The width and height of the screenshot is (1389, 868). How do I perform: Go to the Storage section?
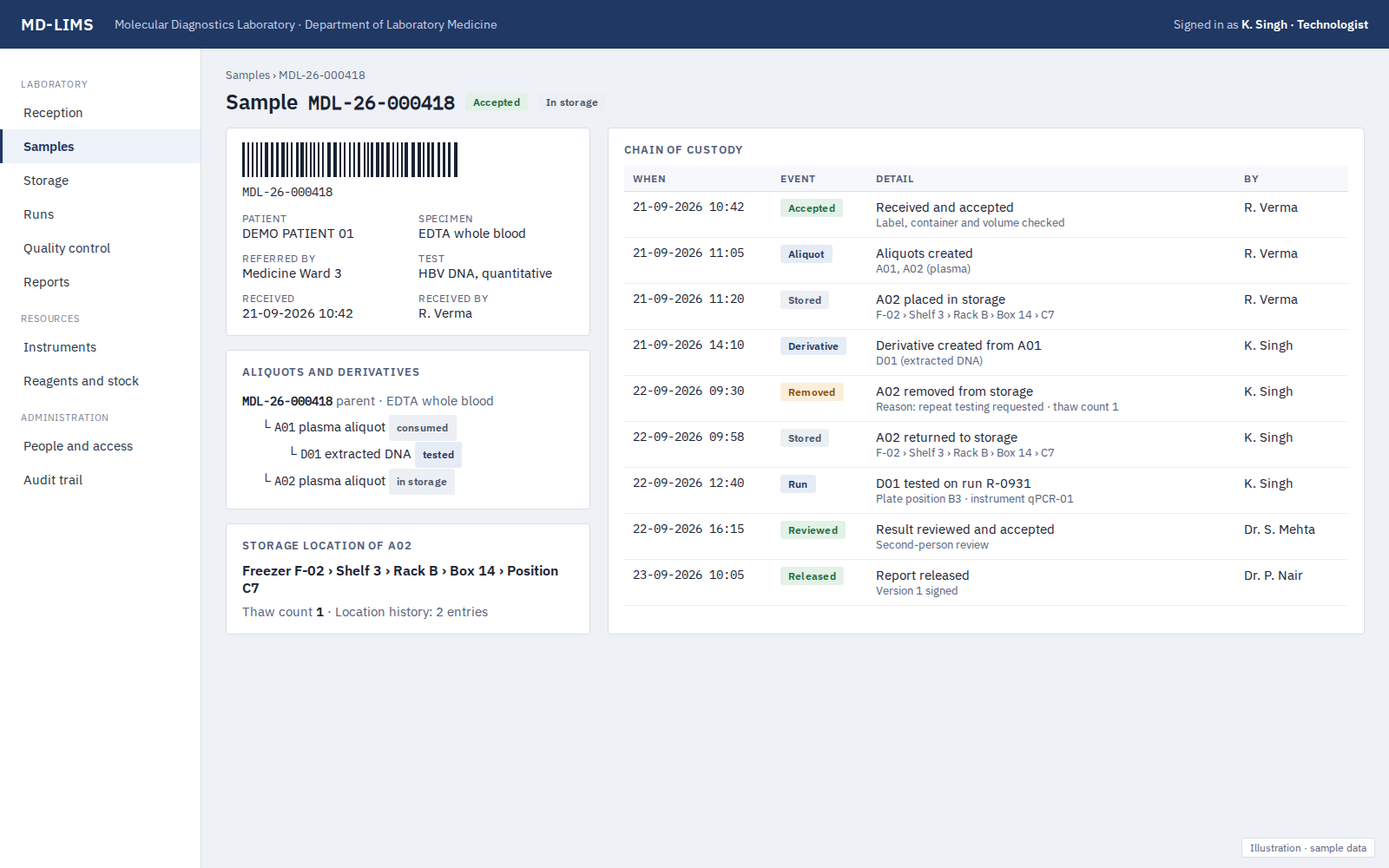tap(100, 181)
